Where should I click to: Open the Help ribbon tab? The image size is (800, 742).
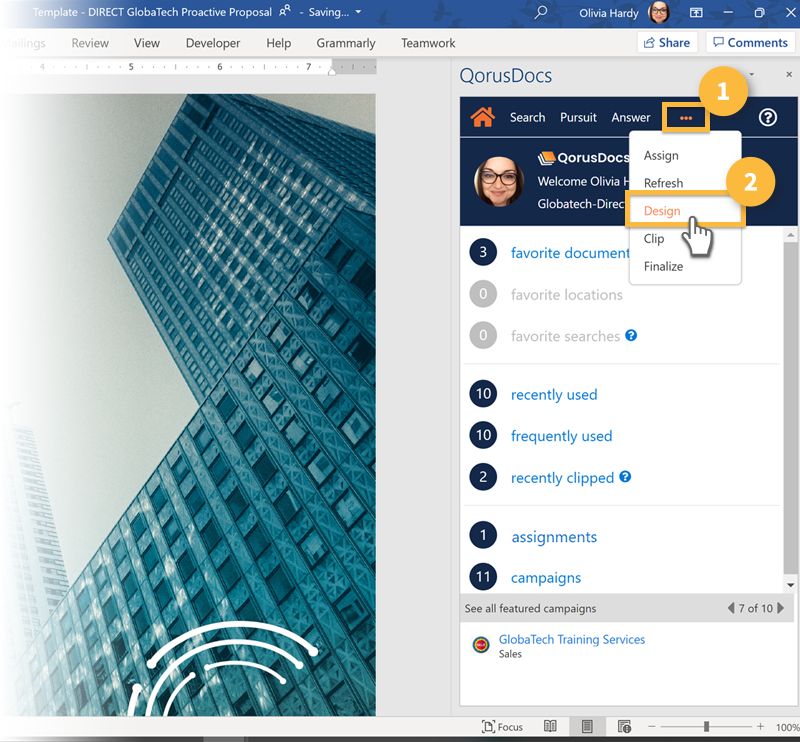click(278, 43)
